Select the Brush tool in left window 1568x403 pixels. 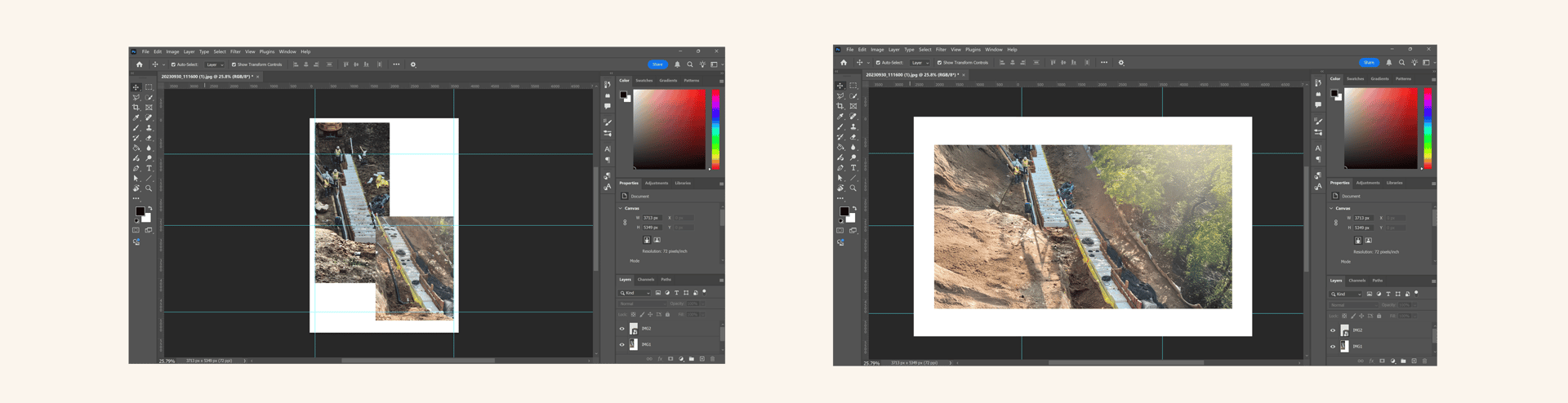[136, 128]
